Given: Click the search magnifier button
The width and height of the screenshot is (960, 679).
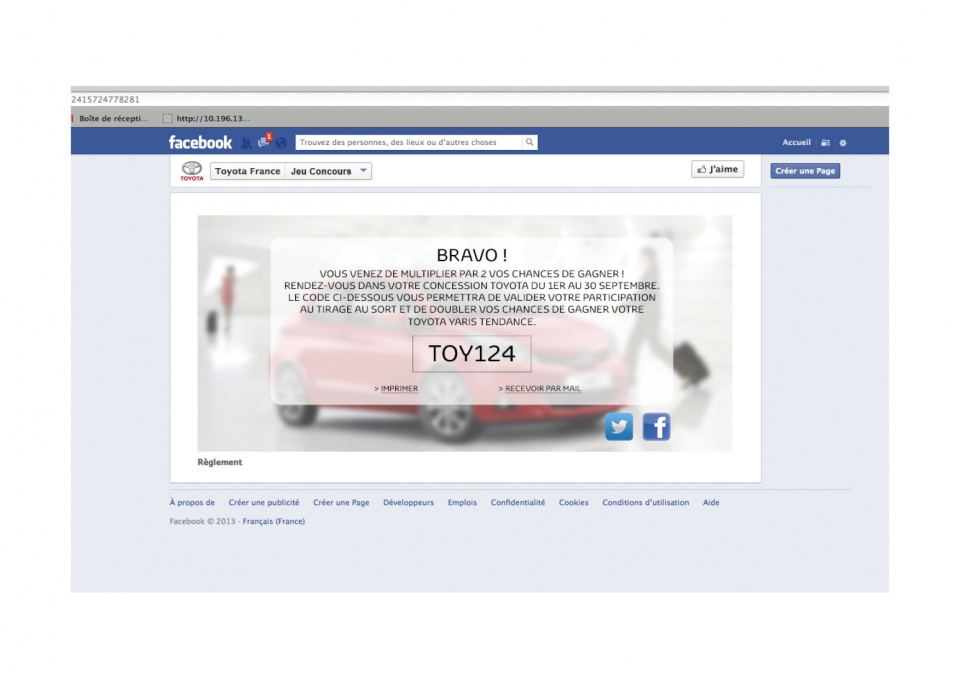Looking at the screenshot, I should 530,142.
